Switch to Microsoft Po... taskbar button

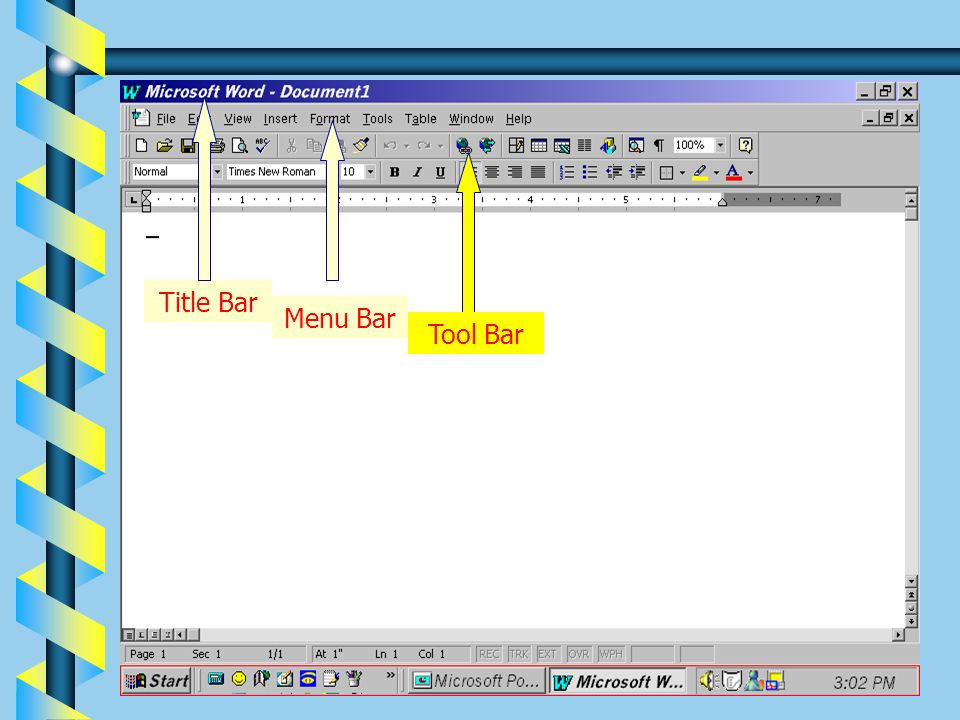pos(476,681)
